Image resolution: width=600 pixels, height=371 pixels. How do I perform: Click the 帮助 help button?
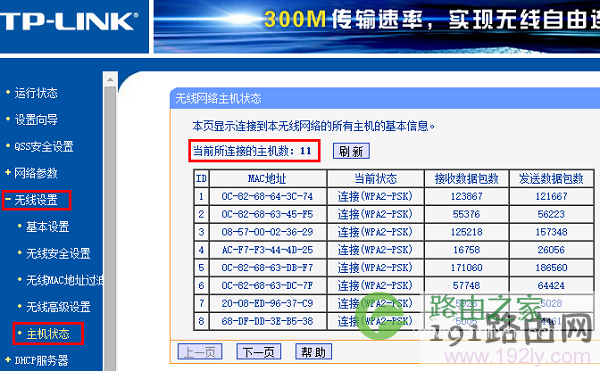[313, 351]
